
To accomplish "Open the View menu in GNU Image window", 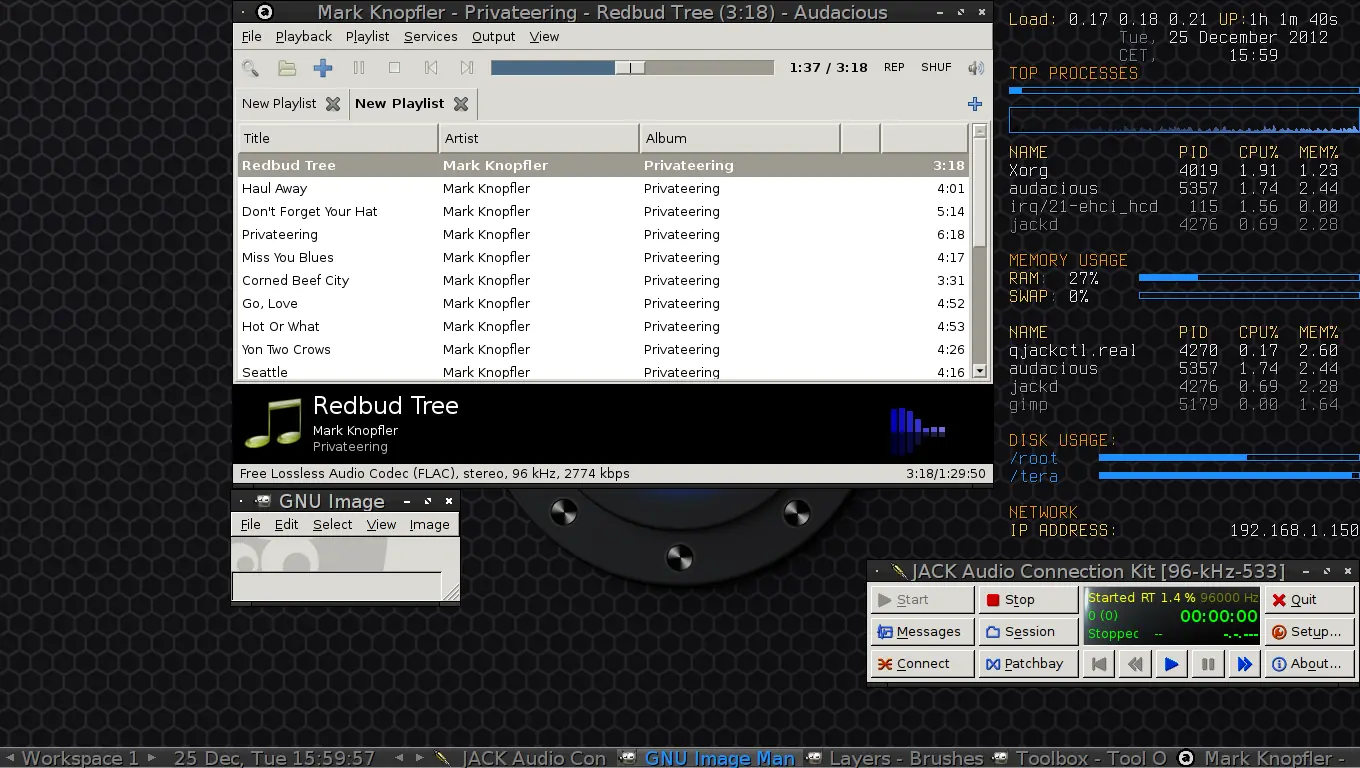I will [x=381, y=525].
